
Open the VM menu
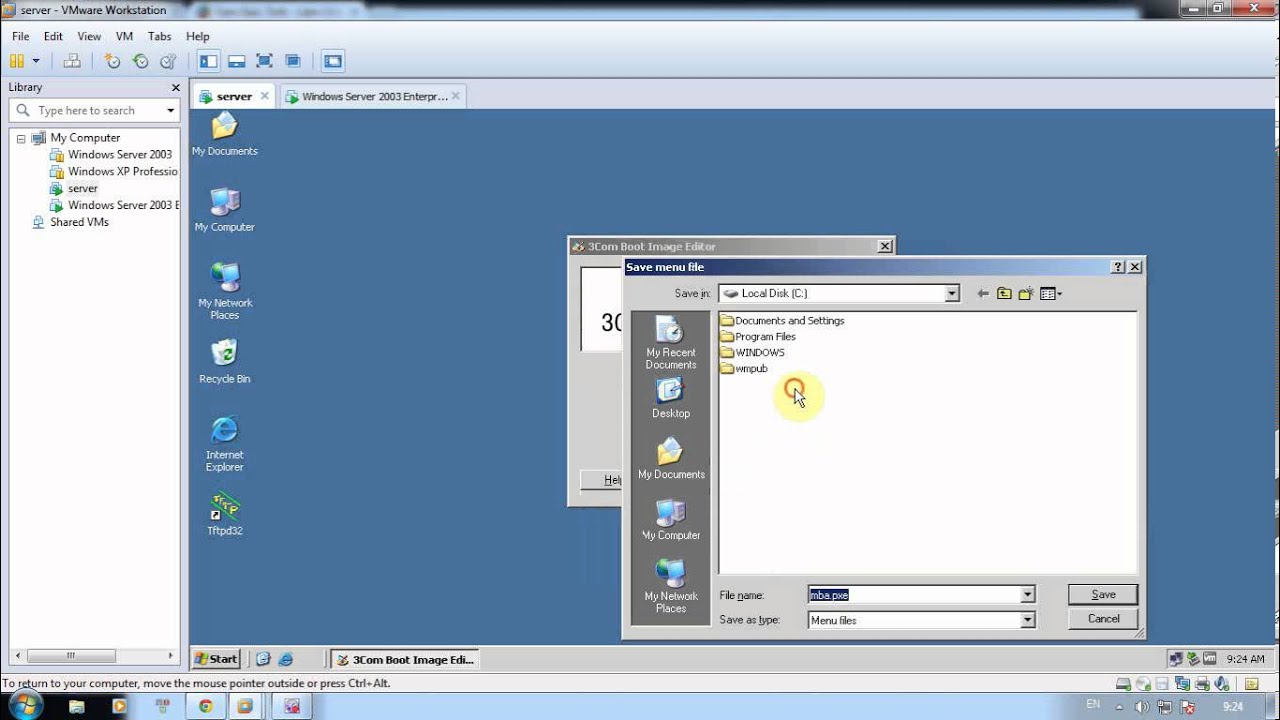point(124,36)
